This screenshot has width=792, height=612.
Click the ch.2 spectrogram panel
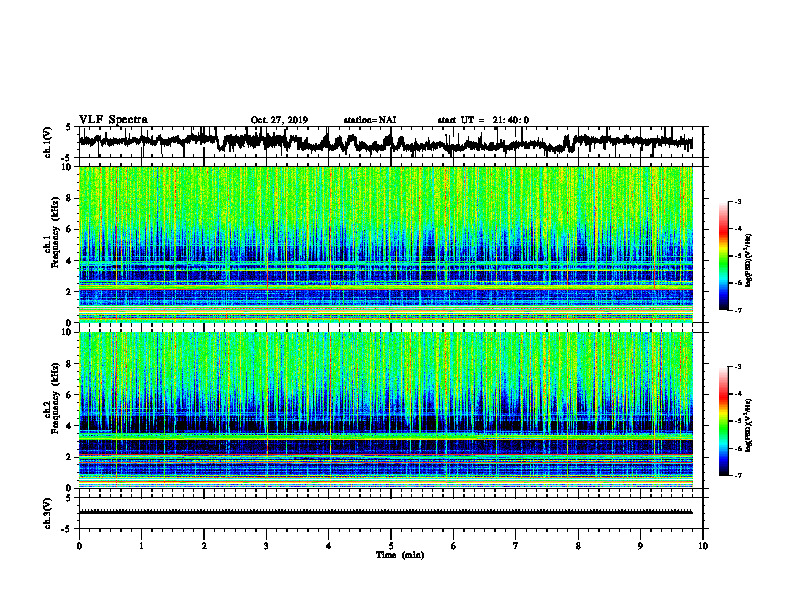pos(385,410)
